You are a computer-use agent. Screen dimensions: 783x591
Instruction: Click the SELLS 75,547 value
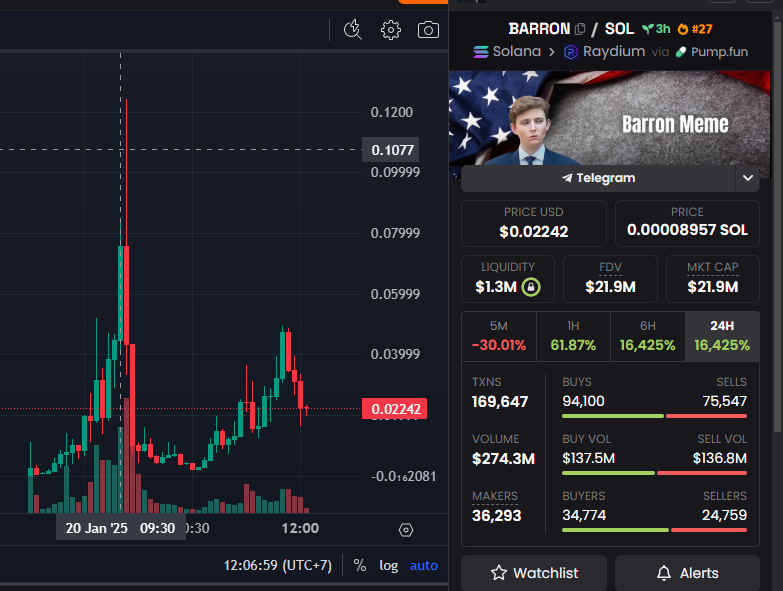point(725,401)
